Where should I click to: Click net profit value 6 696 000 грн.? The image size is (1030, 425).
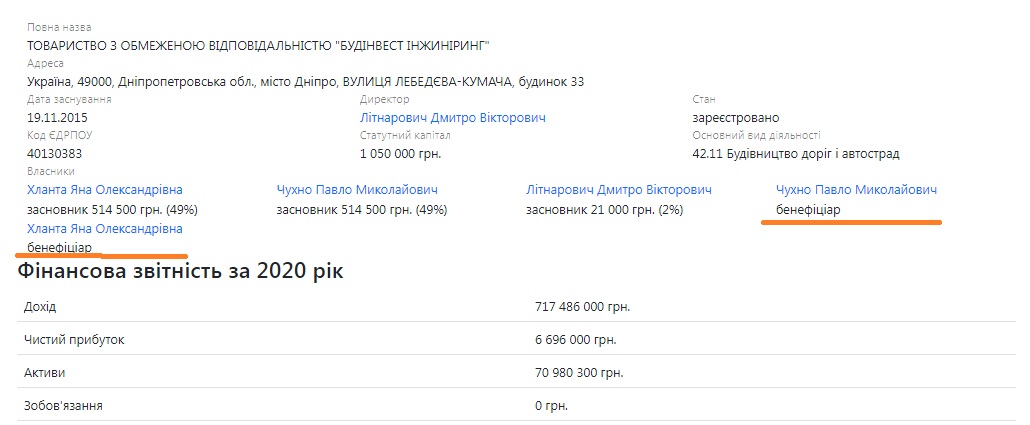pos(575,340)
